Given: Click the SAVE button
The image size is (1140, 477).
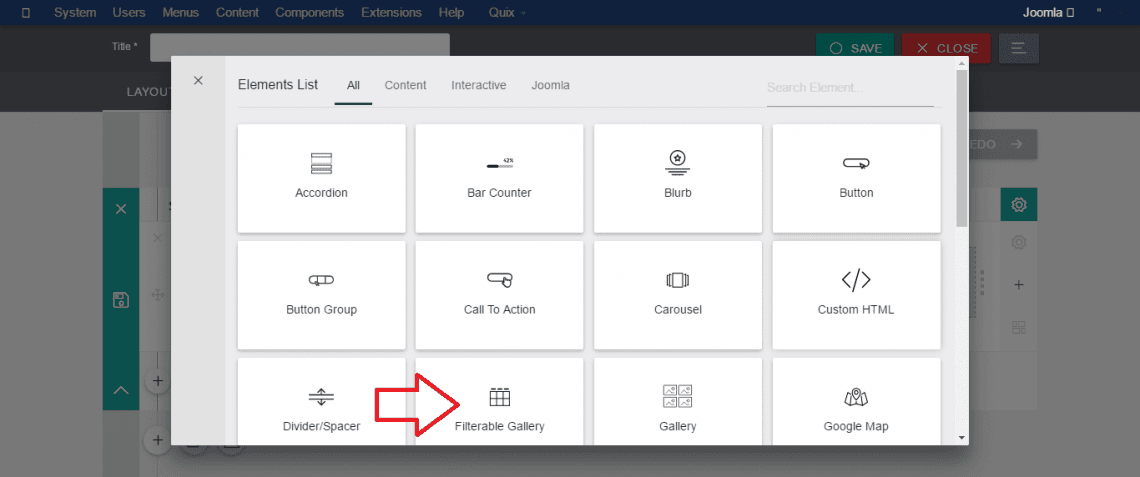Looking at the screenshot, I should (x=856, y=48).
